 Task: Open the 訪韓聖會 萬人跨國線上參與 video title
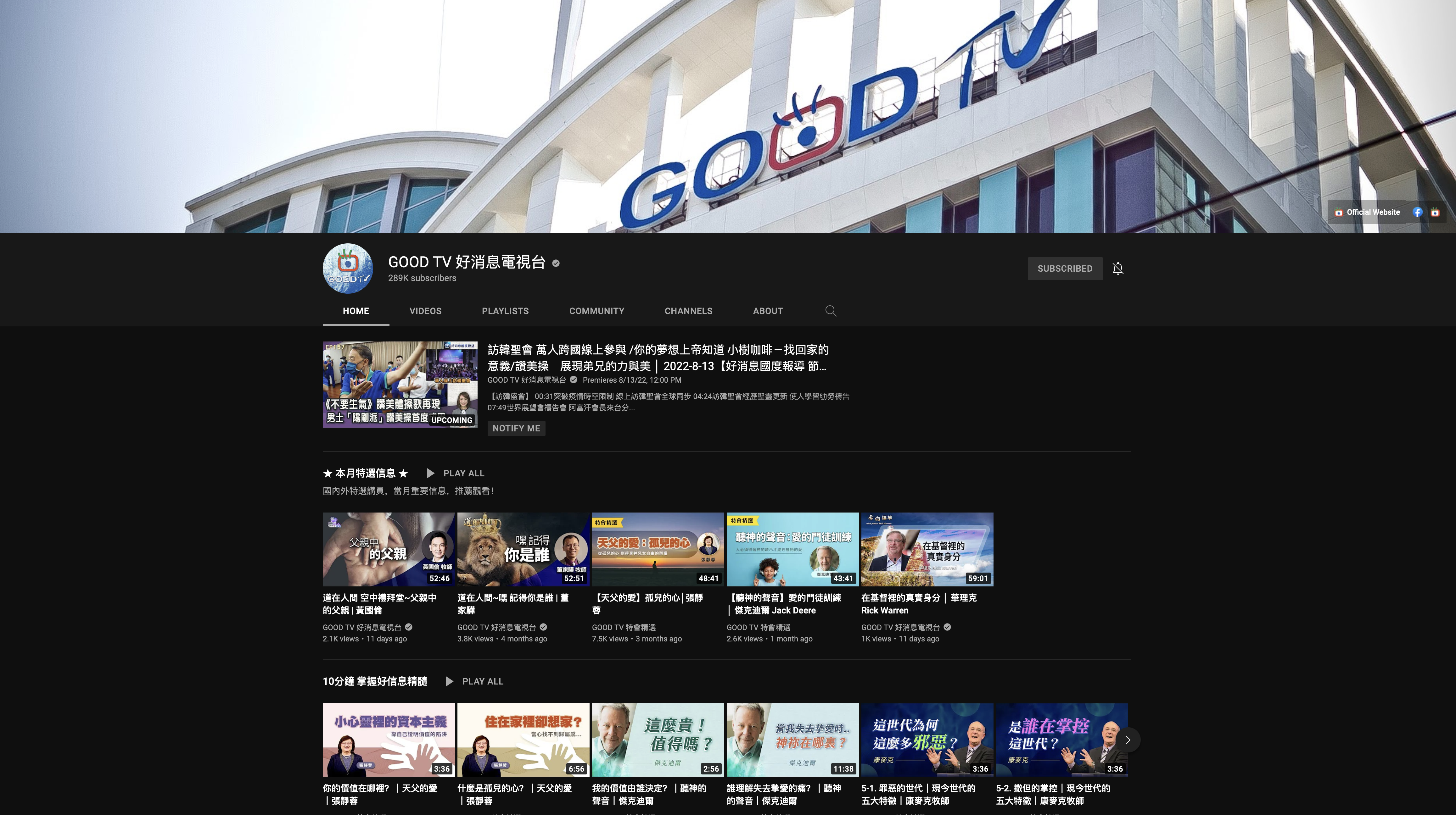coord(658,358)
